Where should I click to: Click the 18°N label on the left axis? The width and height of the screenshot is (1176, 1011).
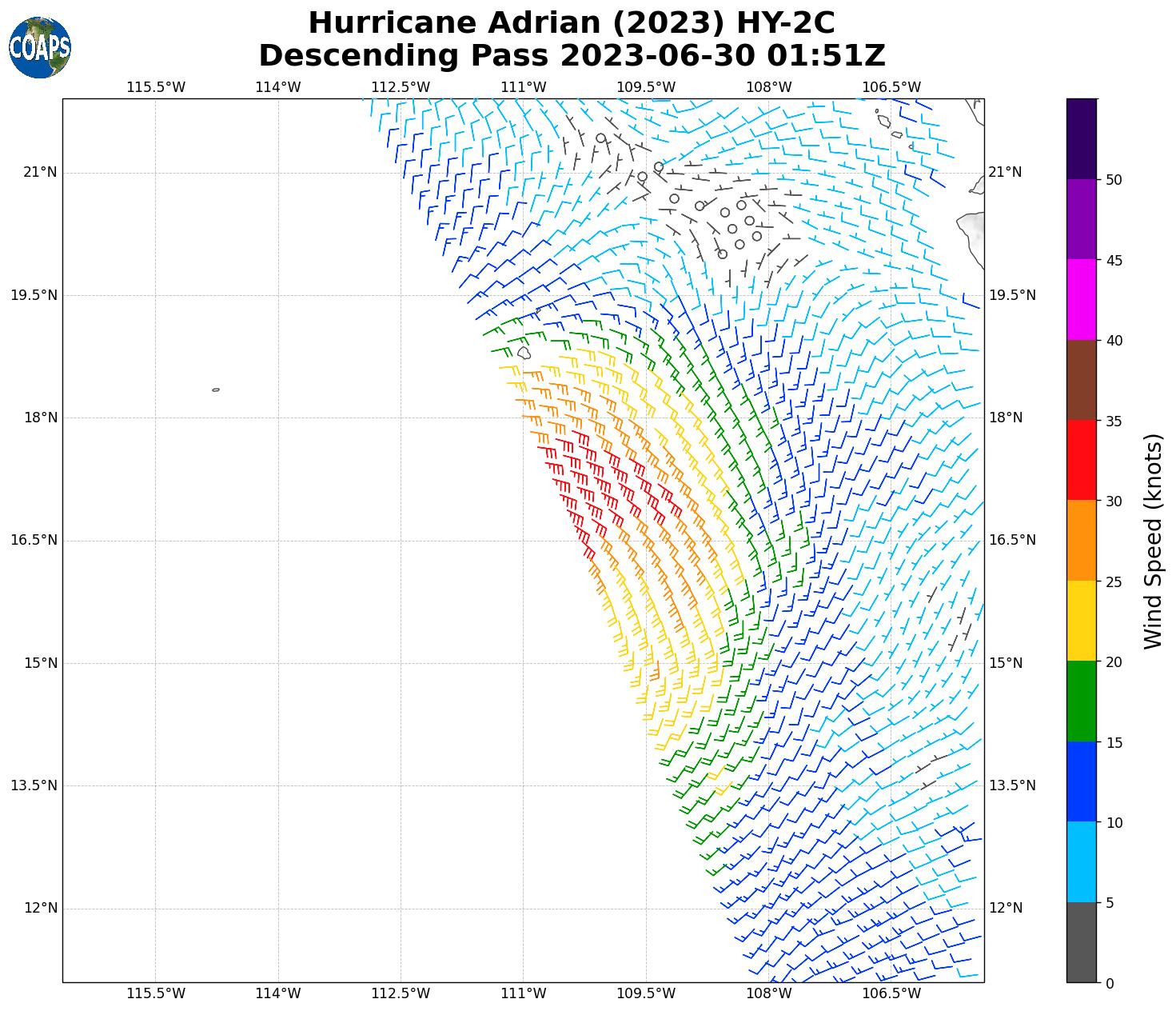pos(41,418)
